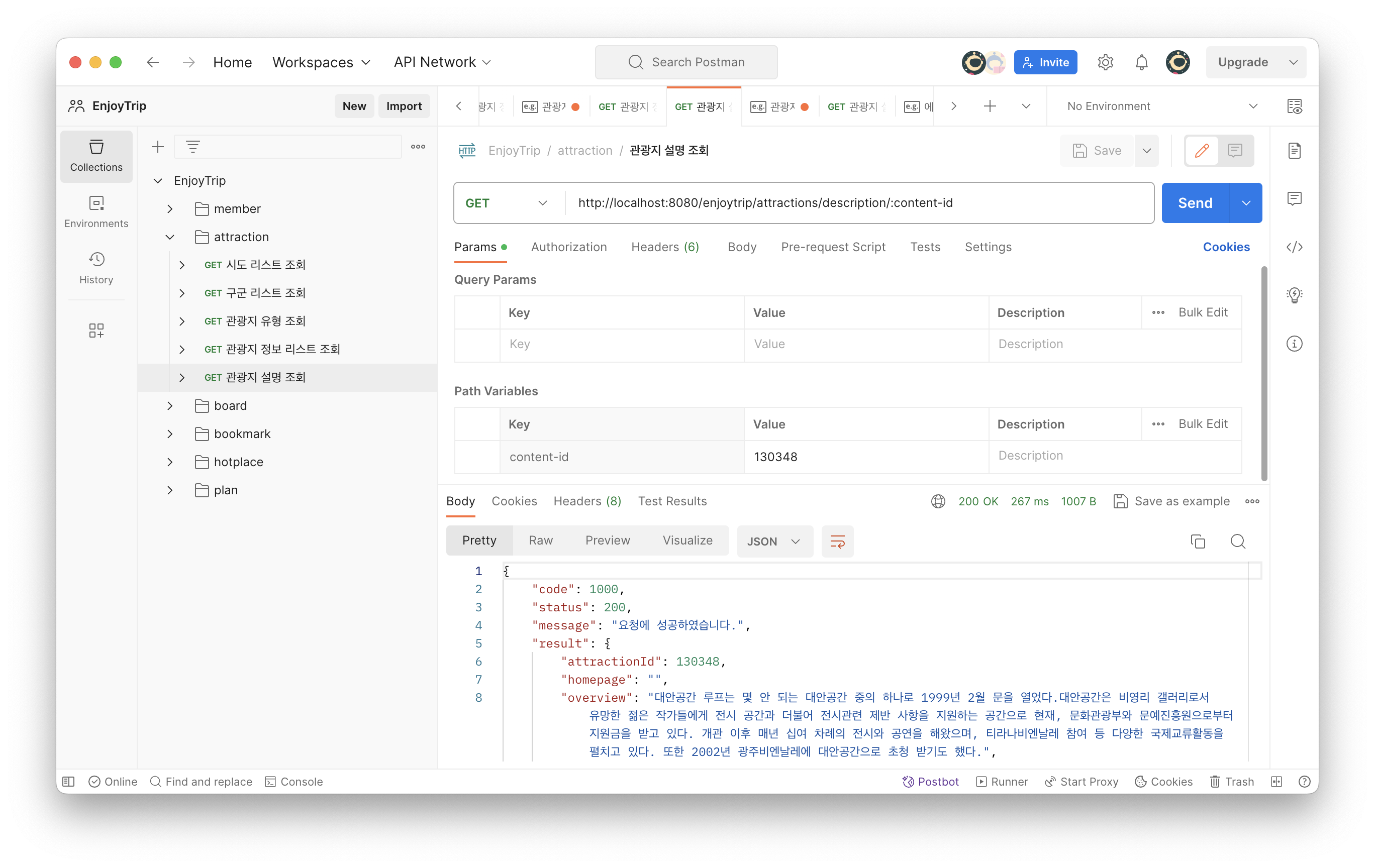Open the settings gear icon

point(1105,62)
